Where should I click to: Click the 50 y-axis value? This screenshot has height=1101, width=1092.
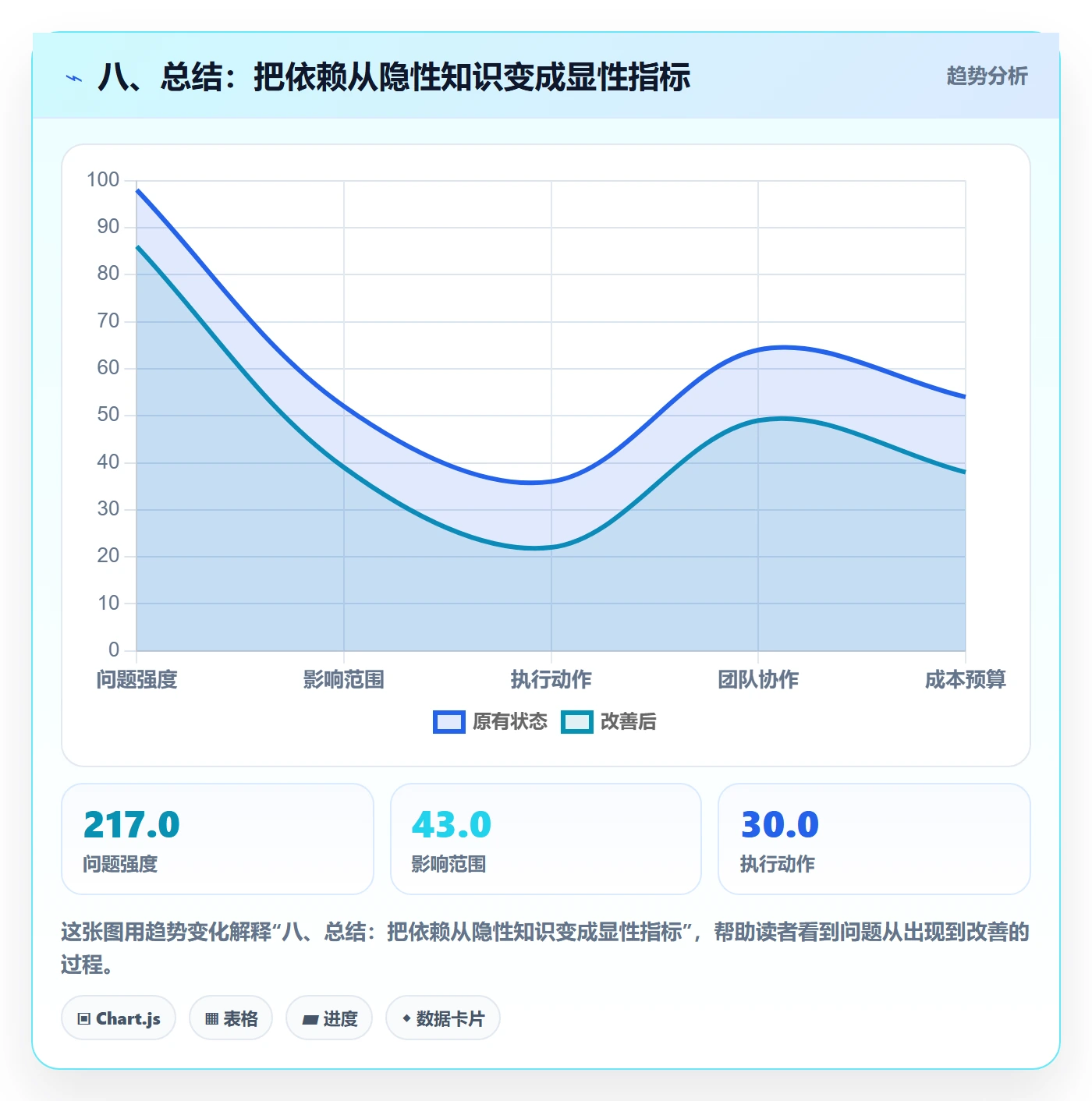[108, 415]
